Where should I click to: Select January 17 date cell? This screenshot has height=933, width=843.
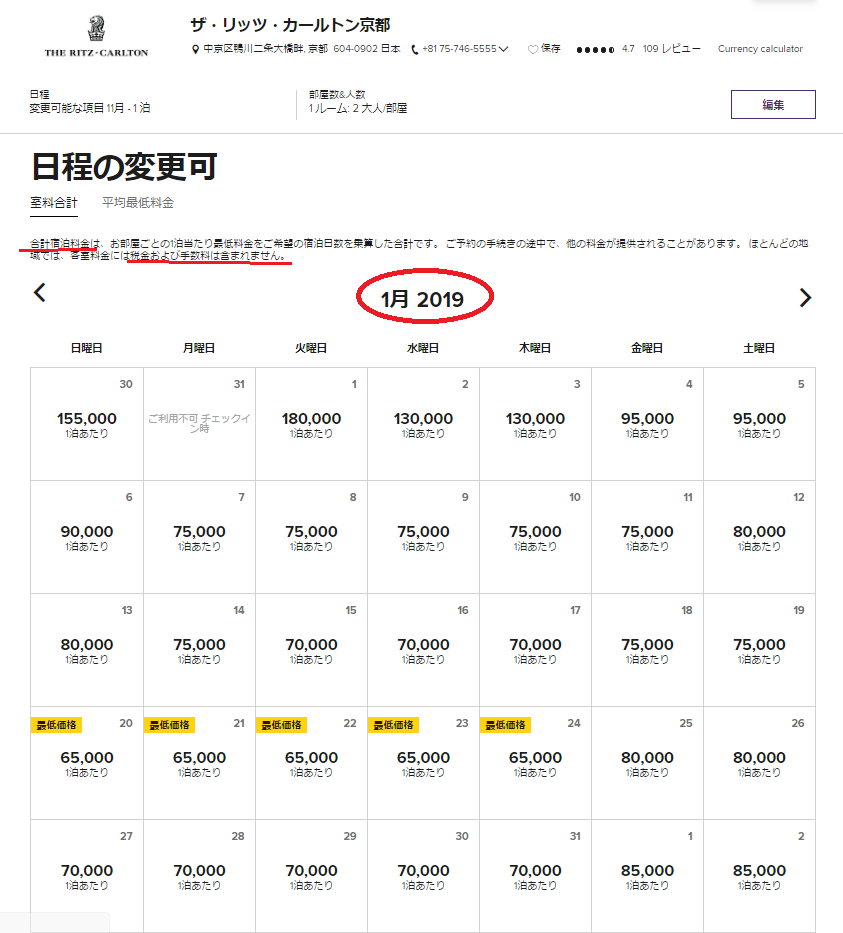pyautogui.click(x=535, y=650)
